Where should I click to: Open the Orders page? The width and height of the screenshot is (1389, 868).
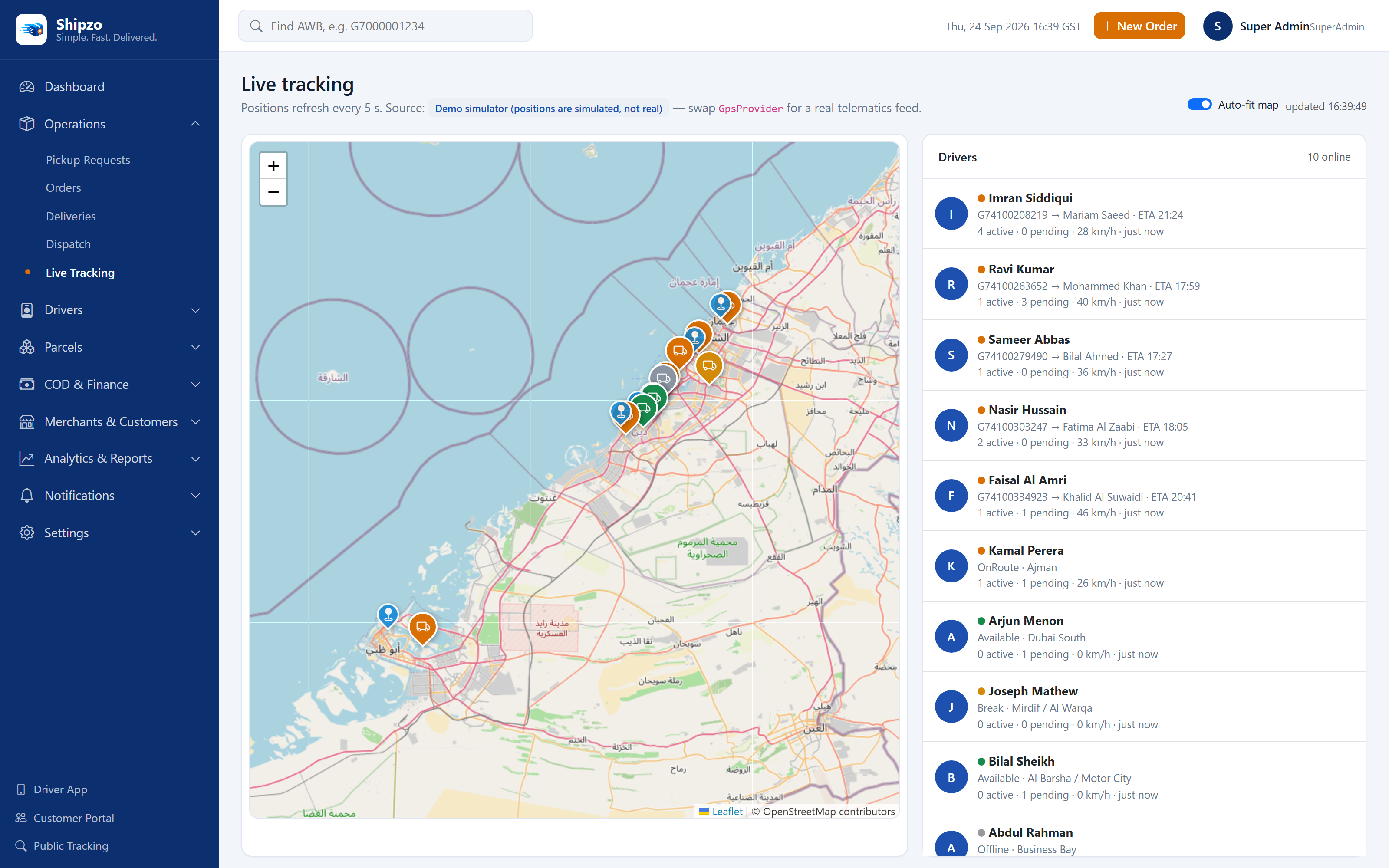pos(63,188)
